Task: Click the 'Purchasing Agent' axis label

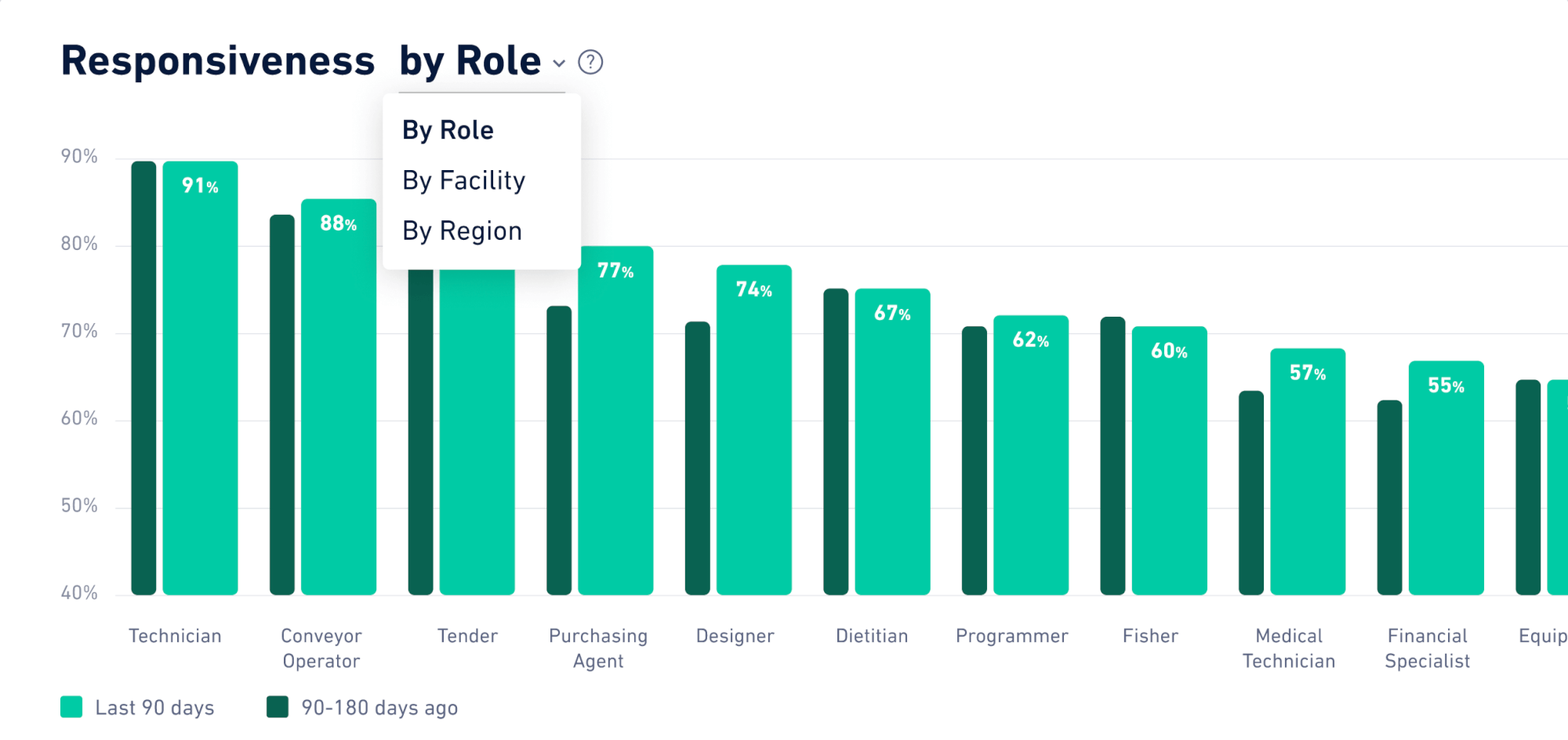Action: (x=598, y=648)
